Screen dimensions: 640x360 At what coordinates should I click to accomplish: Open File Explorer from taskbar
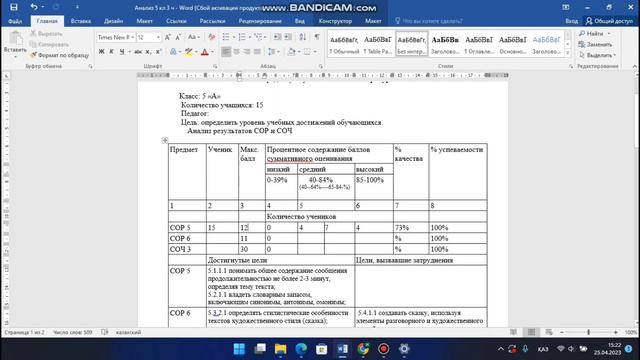pos(280,349)
